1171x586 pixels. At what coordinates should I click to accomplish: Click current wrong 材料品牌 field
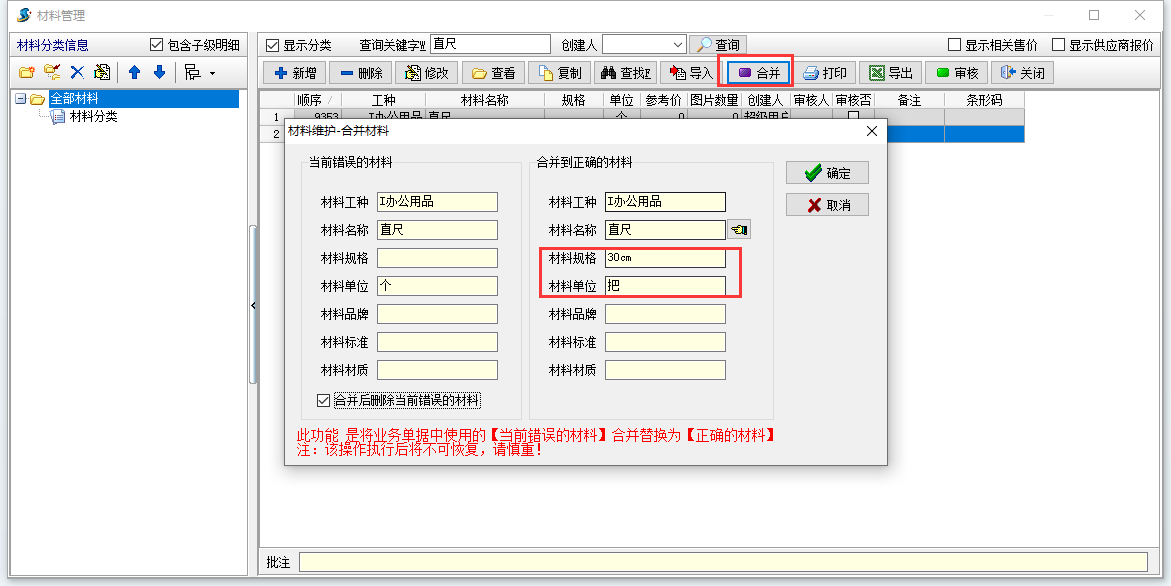coord(437,314)
